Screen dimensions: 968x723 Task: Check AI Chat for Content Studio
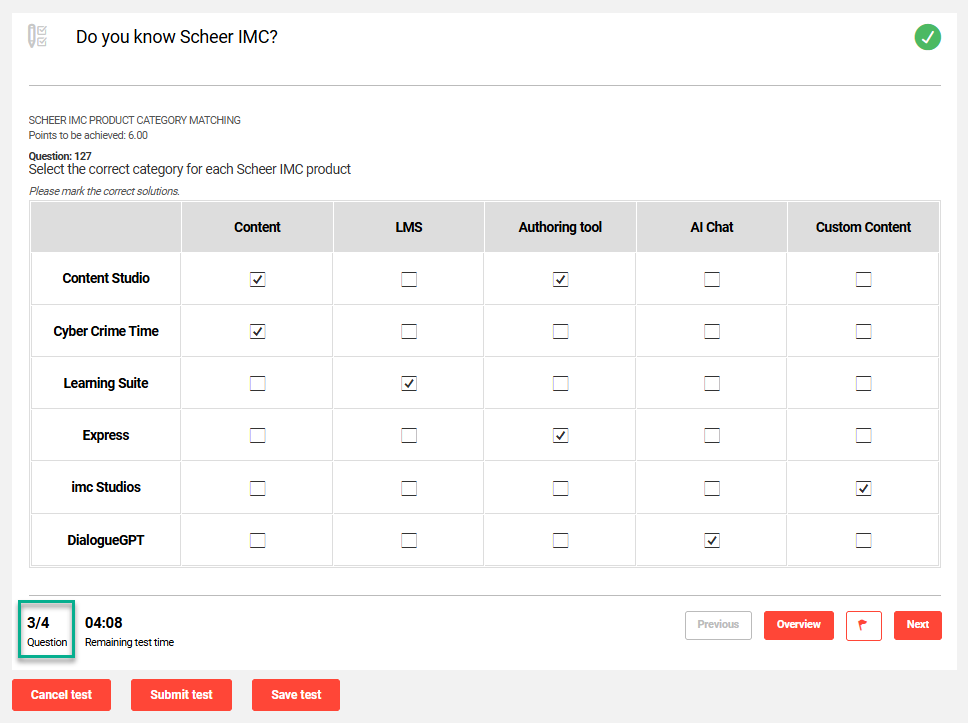click(712, 279)
